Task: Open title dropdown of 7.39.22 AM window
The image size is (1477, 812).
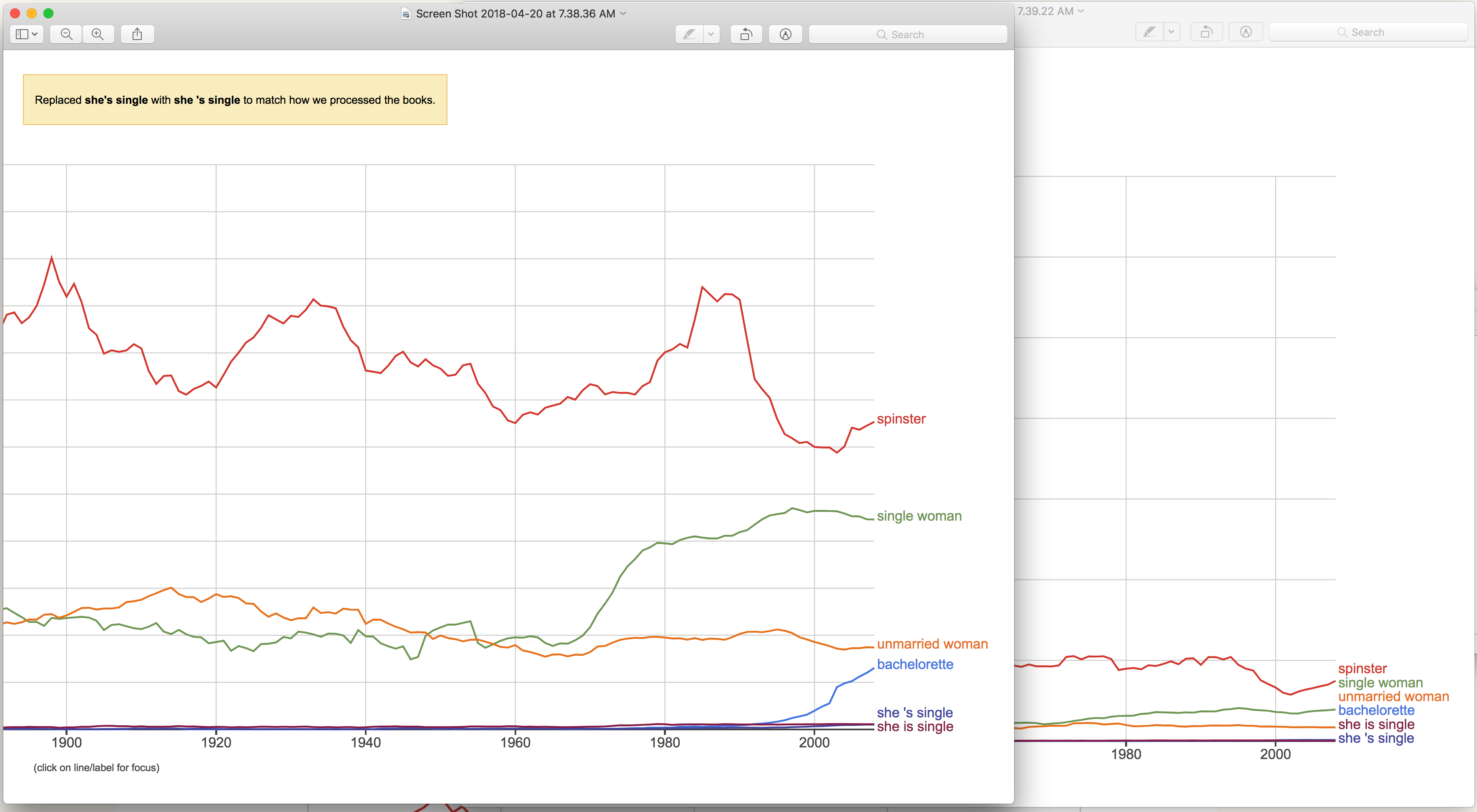Action: [x=1081, y=11]
